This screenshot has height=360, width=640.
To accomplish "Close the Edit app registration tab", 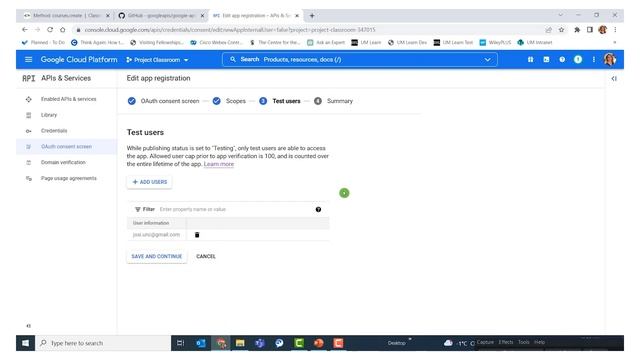I will point(297,16).
